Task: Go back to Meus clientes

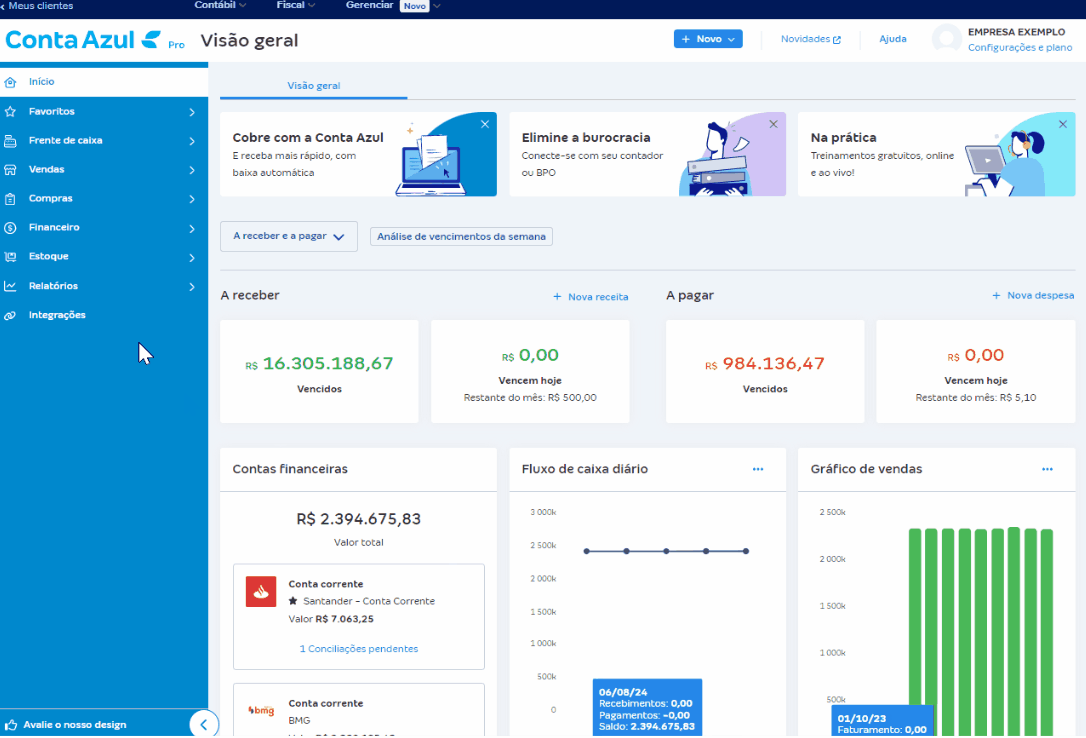Action: [37, 6]
